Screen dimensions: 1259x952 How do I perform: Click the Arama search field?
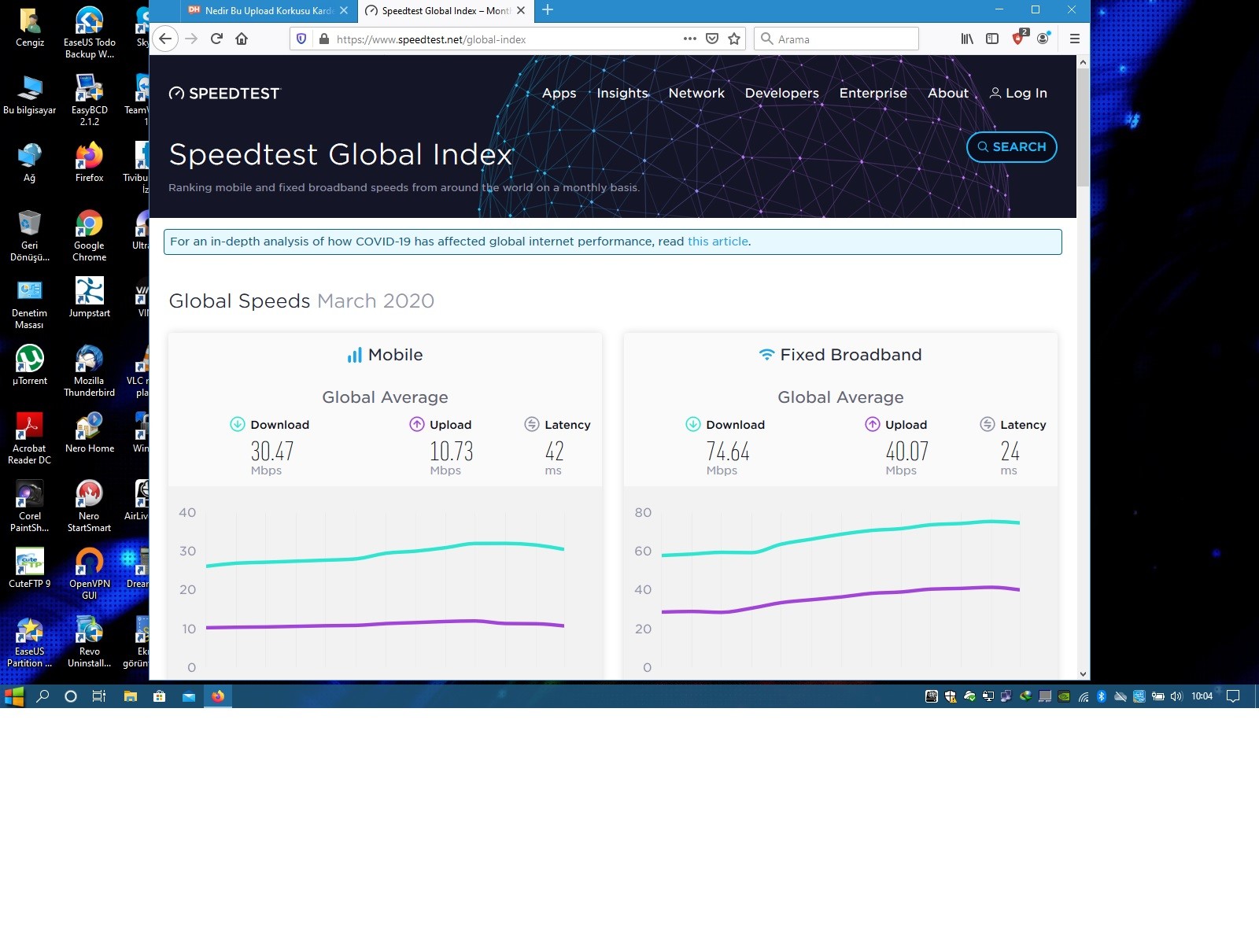pos(836,39)
